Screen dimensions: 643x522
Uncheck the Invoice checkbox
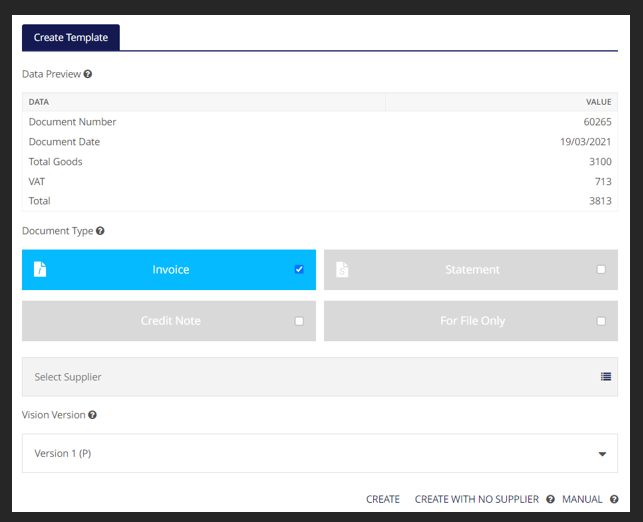(x=299, y=269)
